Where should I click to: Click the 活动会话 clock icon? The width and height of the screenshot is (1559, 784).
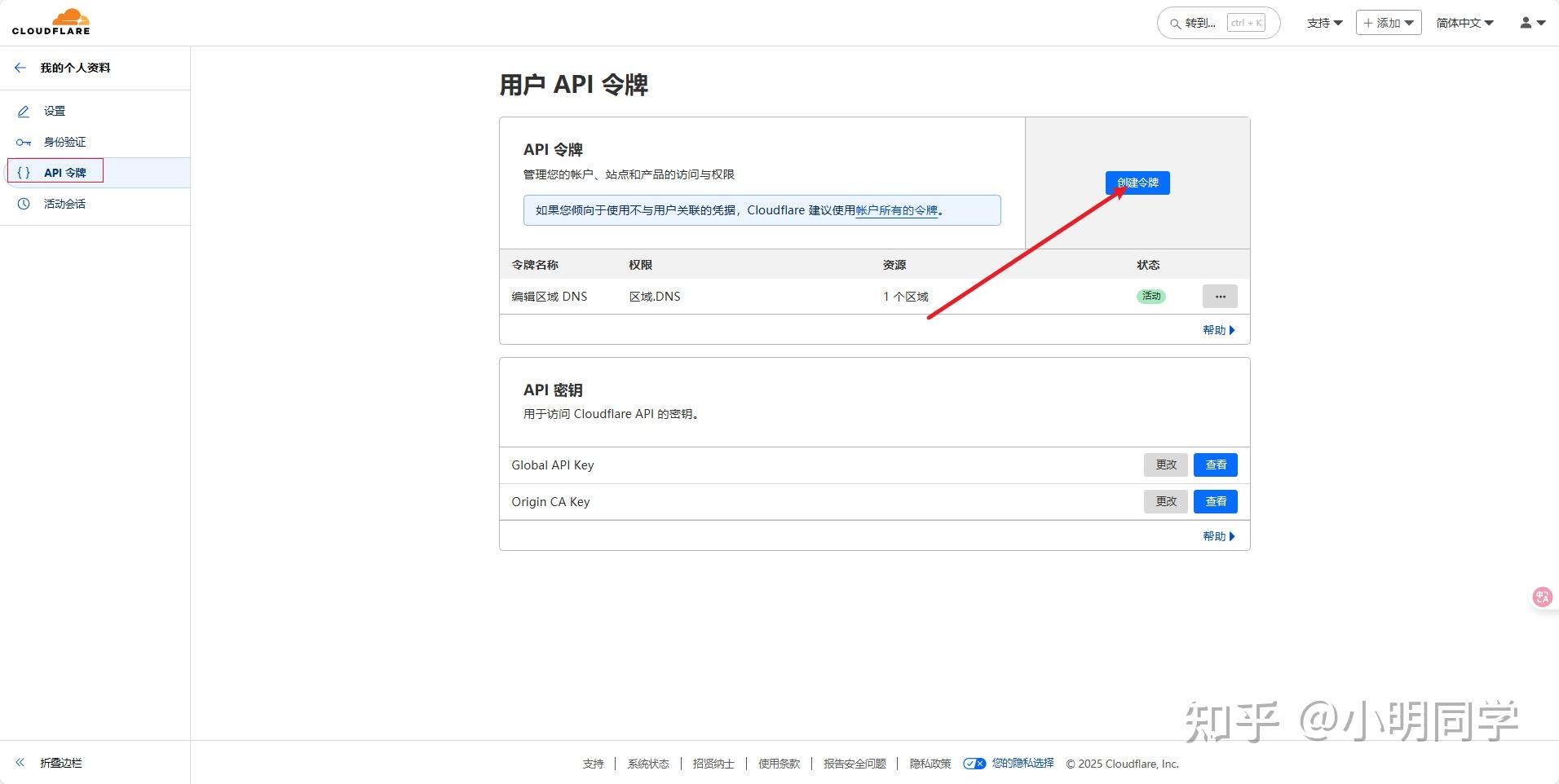coord(24,203)
